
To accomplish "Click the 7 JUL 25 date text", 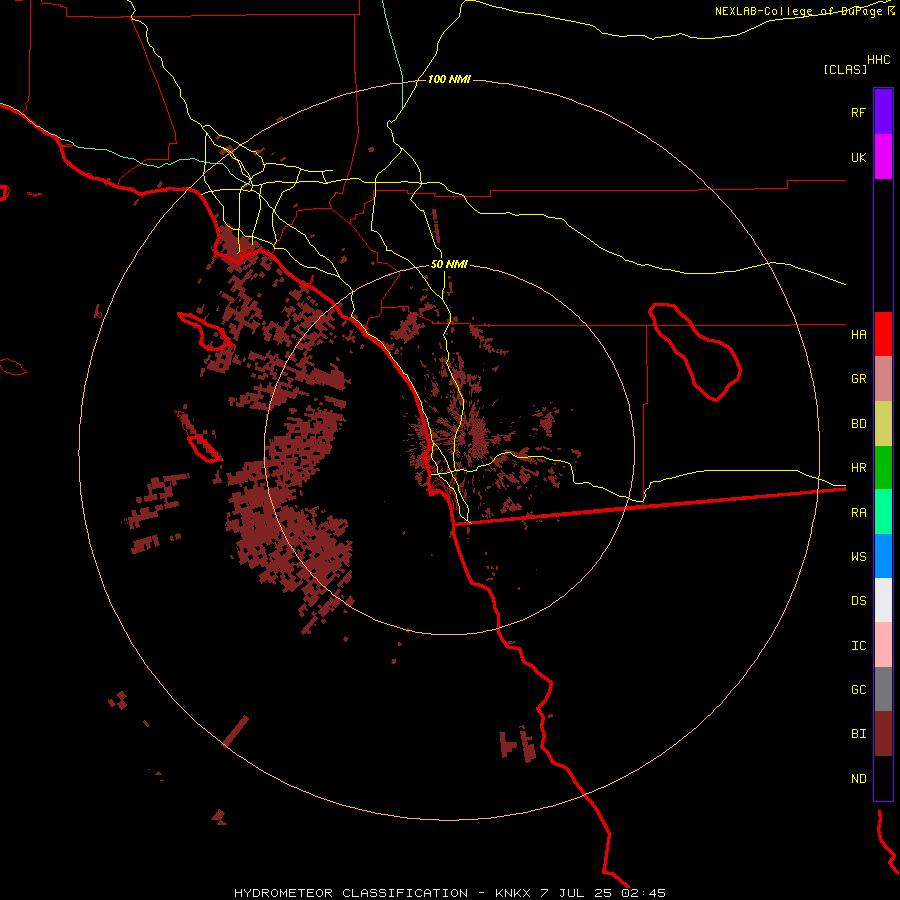I will [x=576, y=893].
